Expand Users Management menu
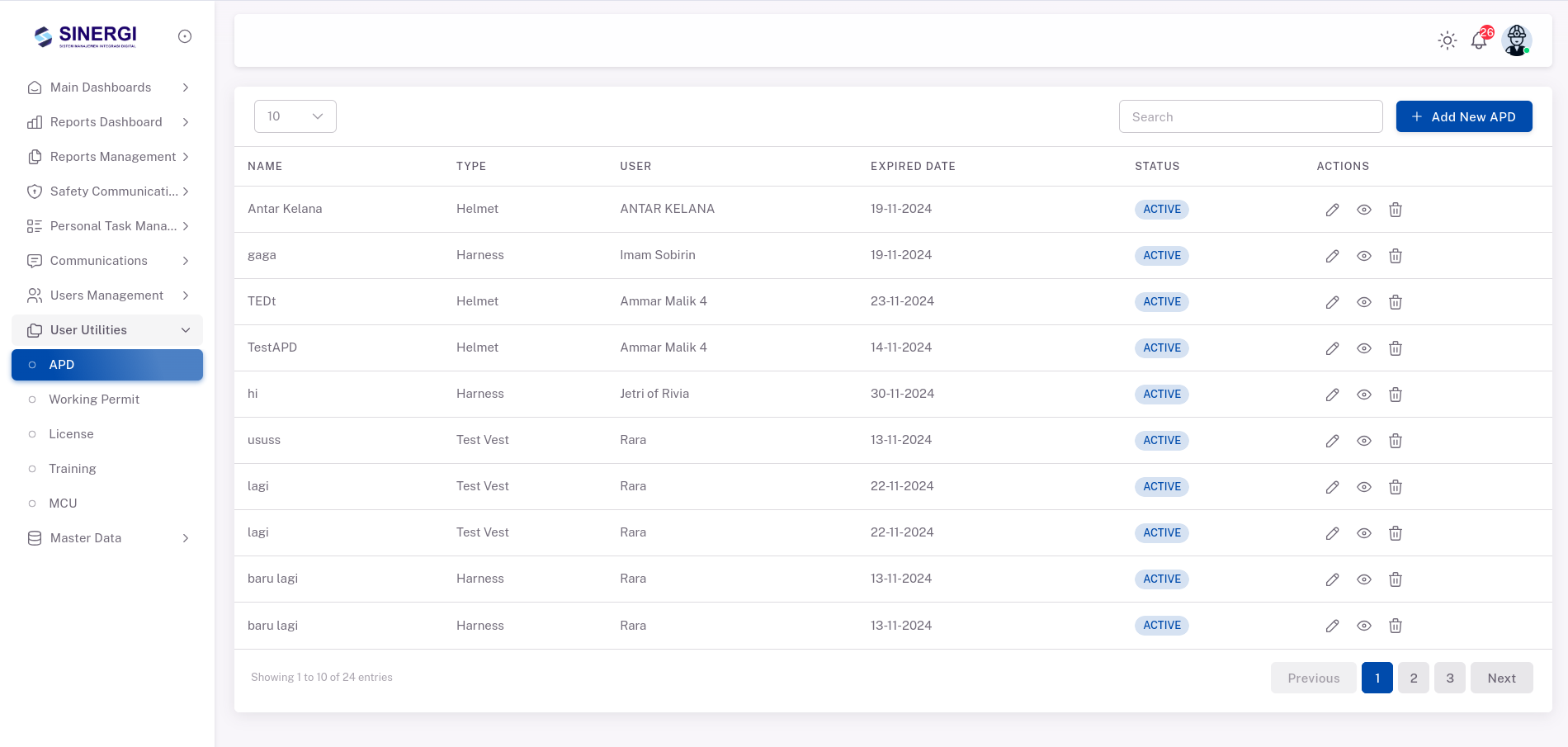The width and height of the screenshot is (1568, 747). click(x=108, y=295)
